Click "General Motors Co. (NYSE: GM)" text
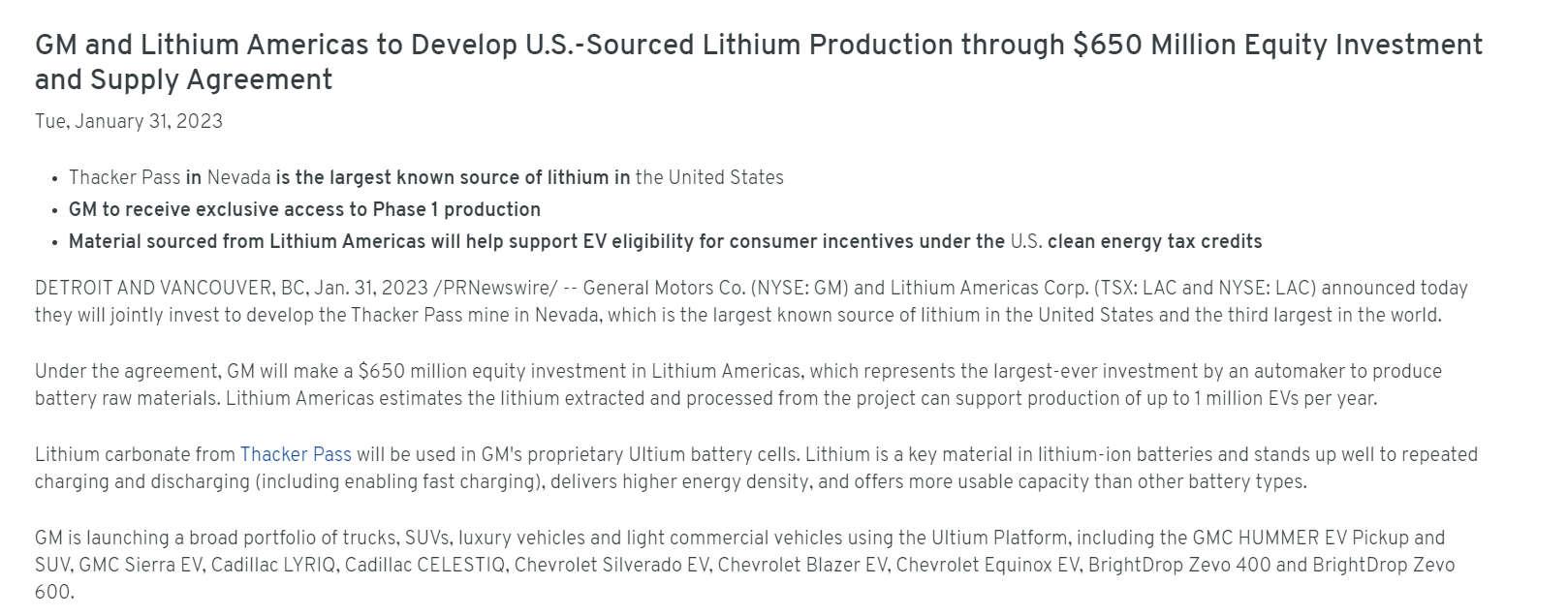 [715, 288]
